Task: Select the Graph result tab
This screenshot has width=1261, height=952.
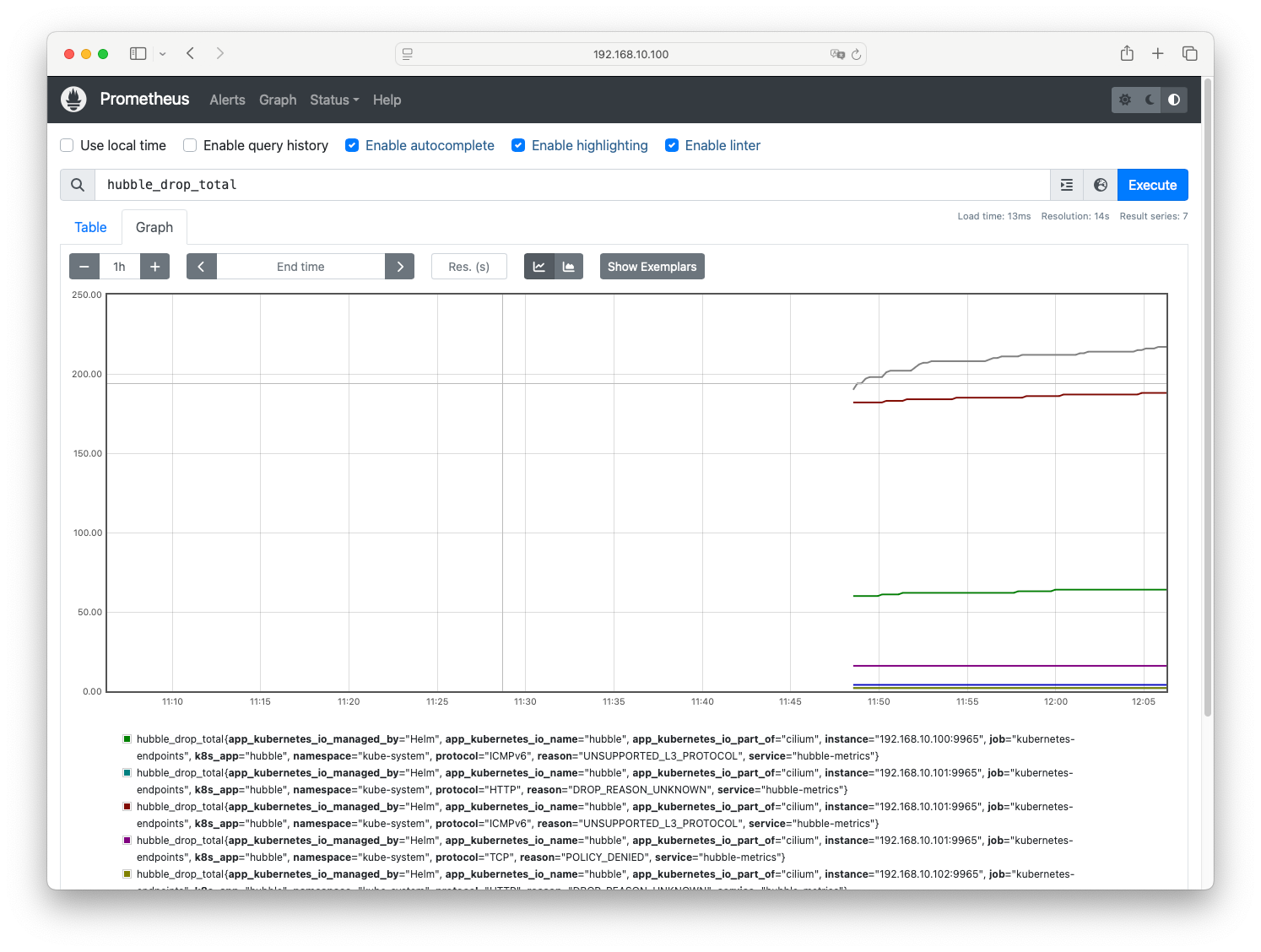Action: [x=154, y=227]
